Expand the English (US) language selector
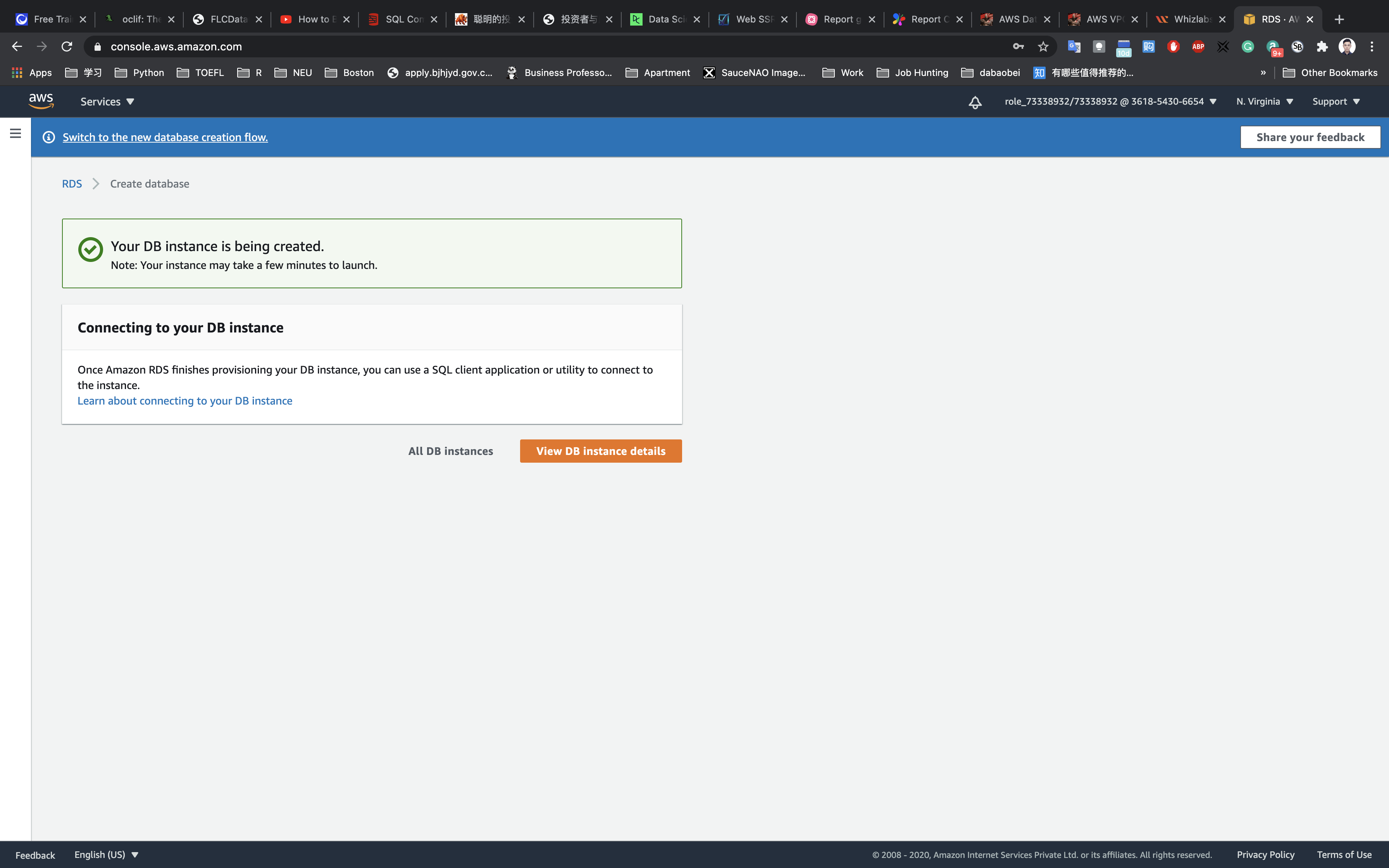Image resolution: width=1389 pixels, height=868 pixels. click(106, 854)
